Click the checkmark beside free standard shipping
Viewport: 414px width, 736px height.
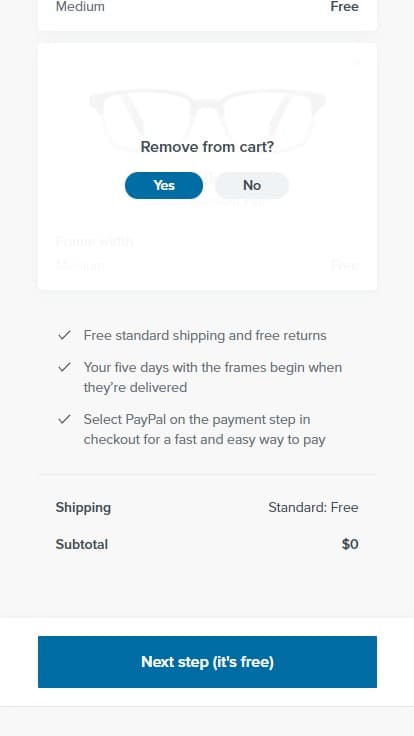pos(64,335)
